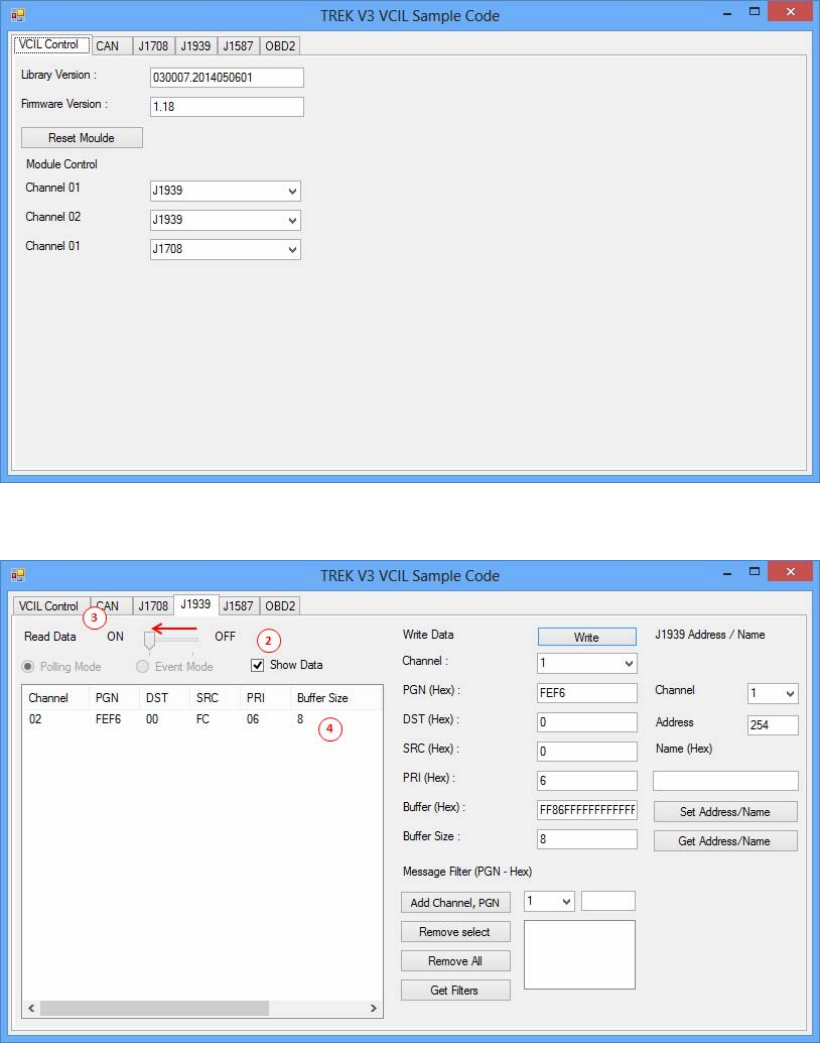This screenshot has height=1043, width=820.
Task: Click the SRC (Hex) input field
Action: click(x=587, y=751)
